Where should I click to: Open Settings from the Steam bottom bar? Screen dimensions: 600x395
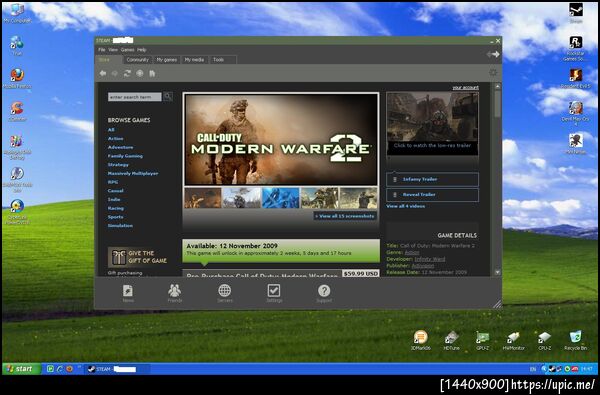point(274,294)
